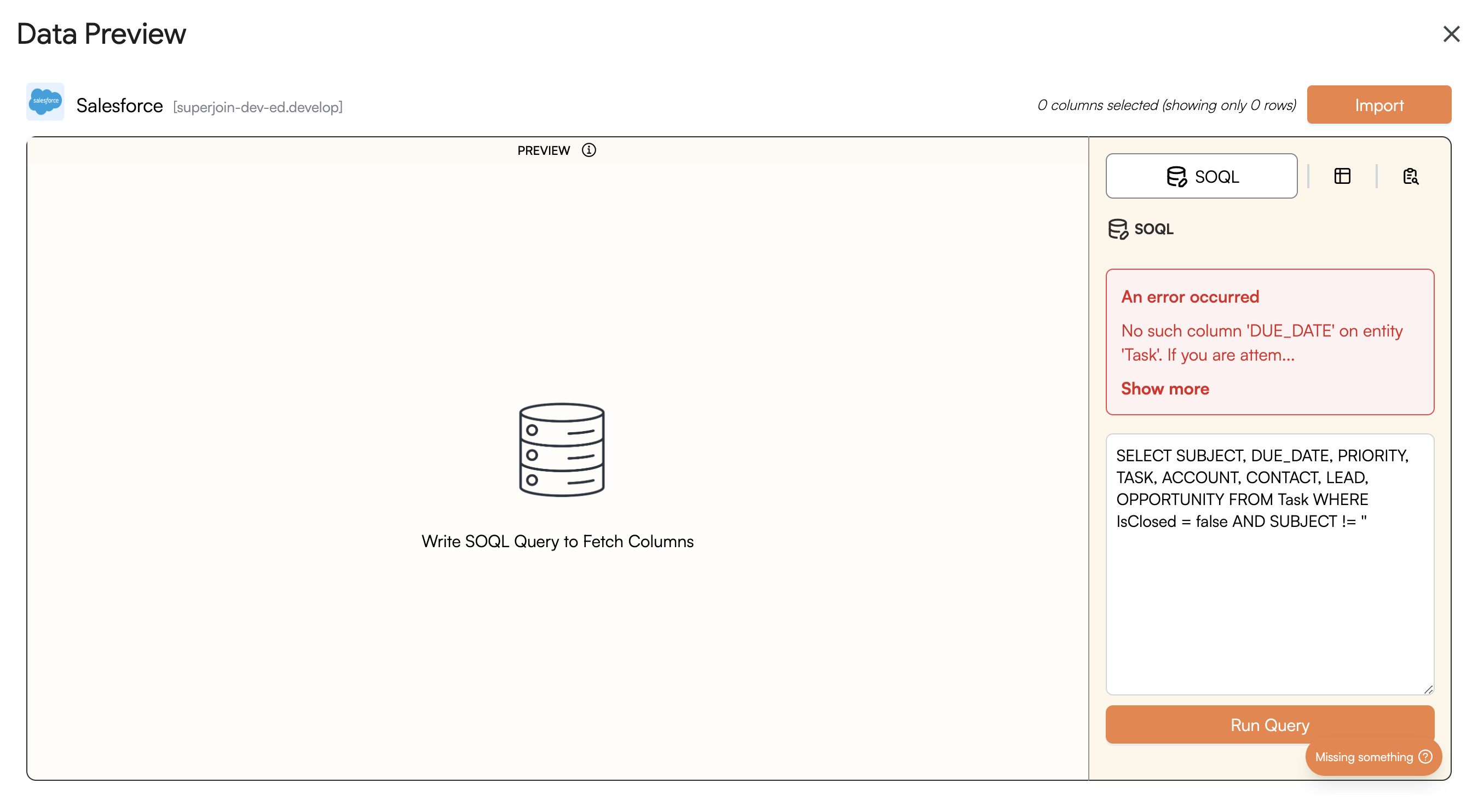Viewport: 1478px width, 812px height.
Task: Click the query box resize handle
Action: pyautogui.click(x=1428, y=689)
